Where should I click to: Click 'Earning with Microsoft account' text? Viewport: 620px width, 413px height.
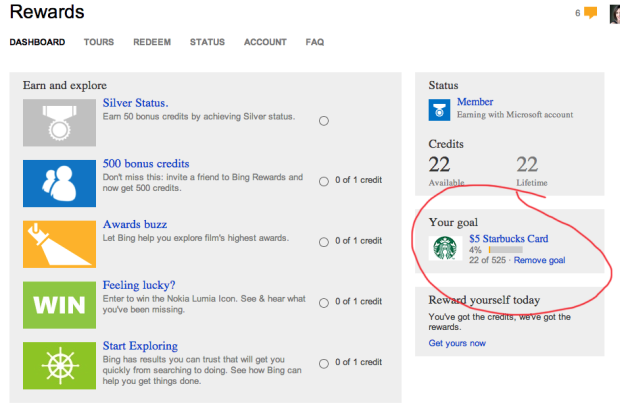point(515,115)
